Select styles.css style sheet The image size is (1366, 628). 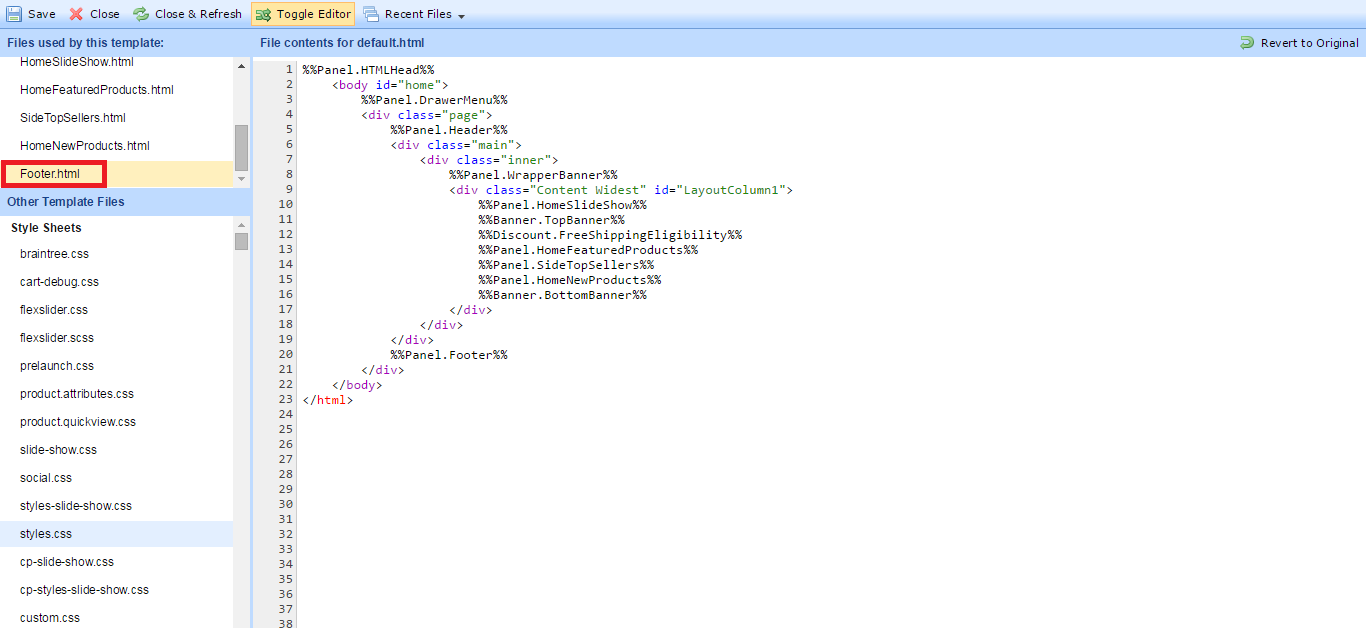[46, 534]
